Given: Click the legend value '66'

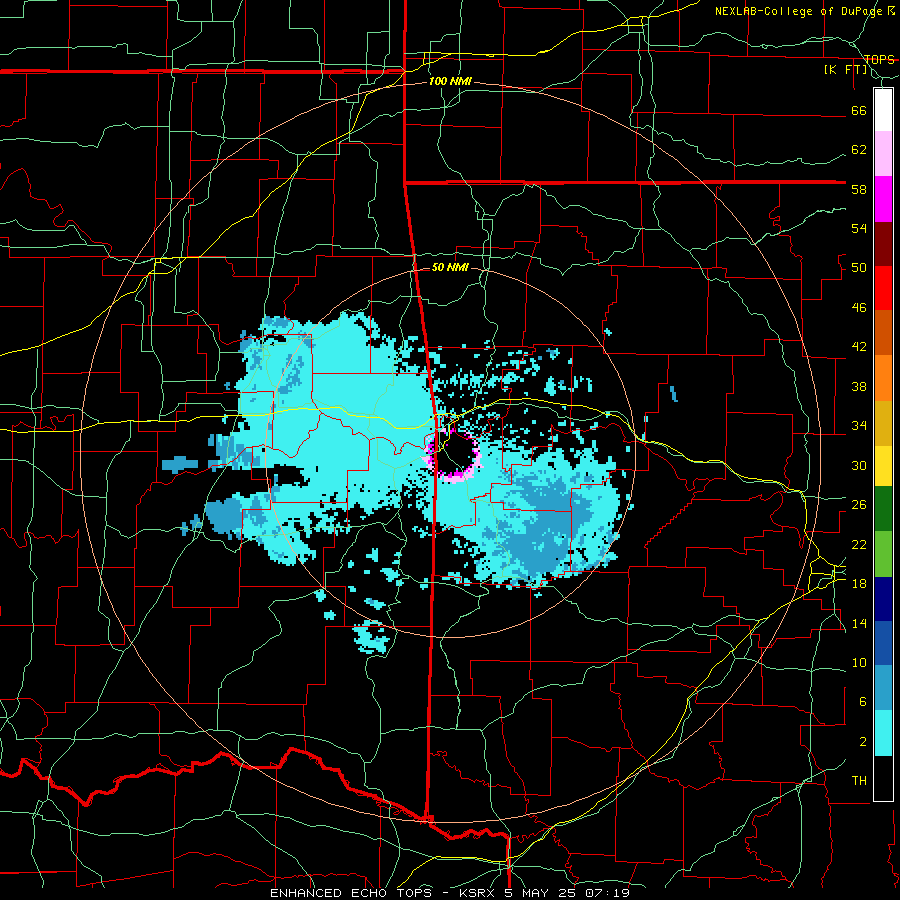Looking at the screenshot, I should [859, 111].
